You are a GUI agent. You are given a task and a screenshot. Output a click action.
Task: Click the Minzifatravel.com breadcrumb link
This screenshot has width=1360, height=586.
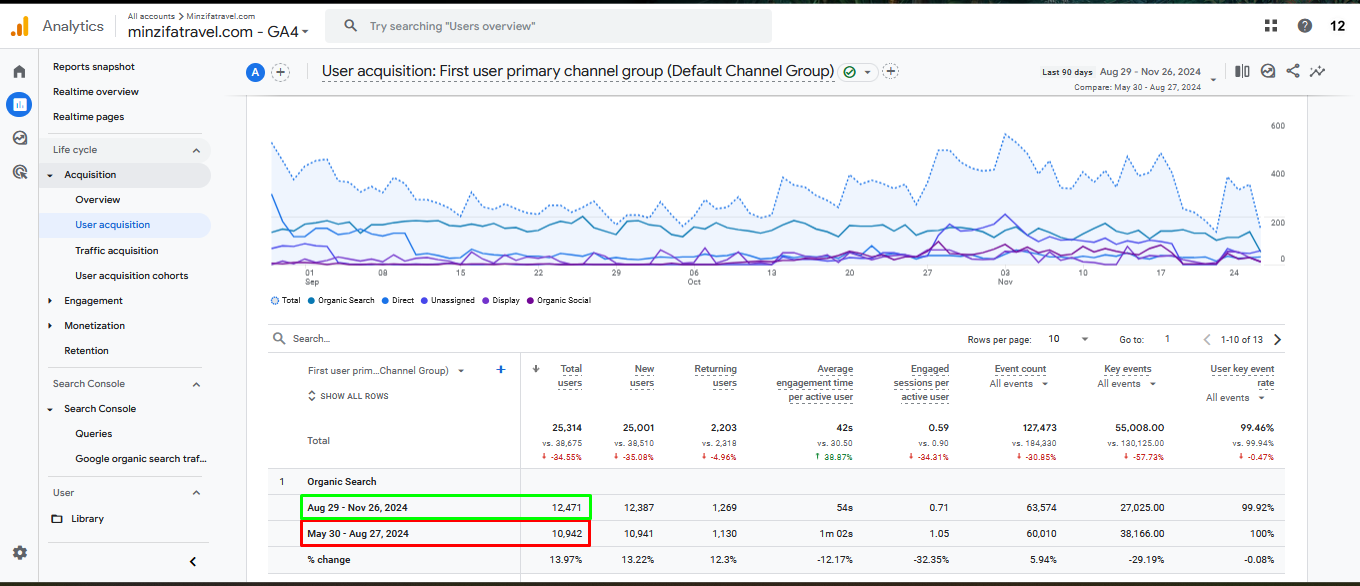coord(221,15)
